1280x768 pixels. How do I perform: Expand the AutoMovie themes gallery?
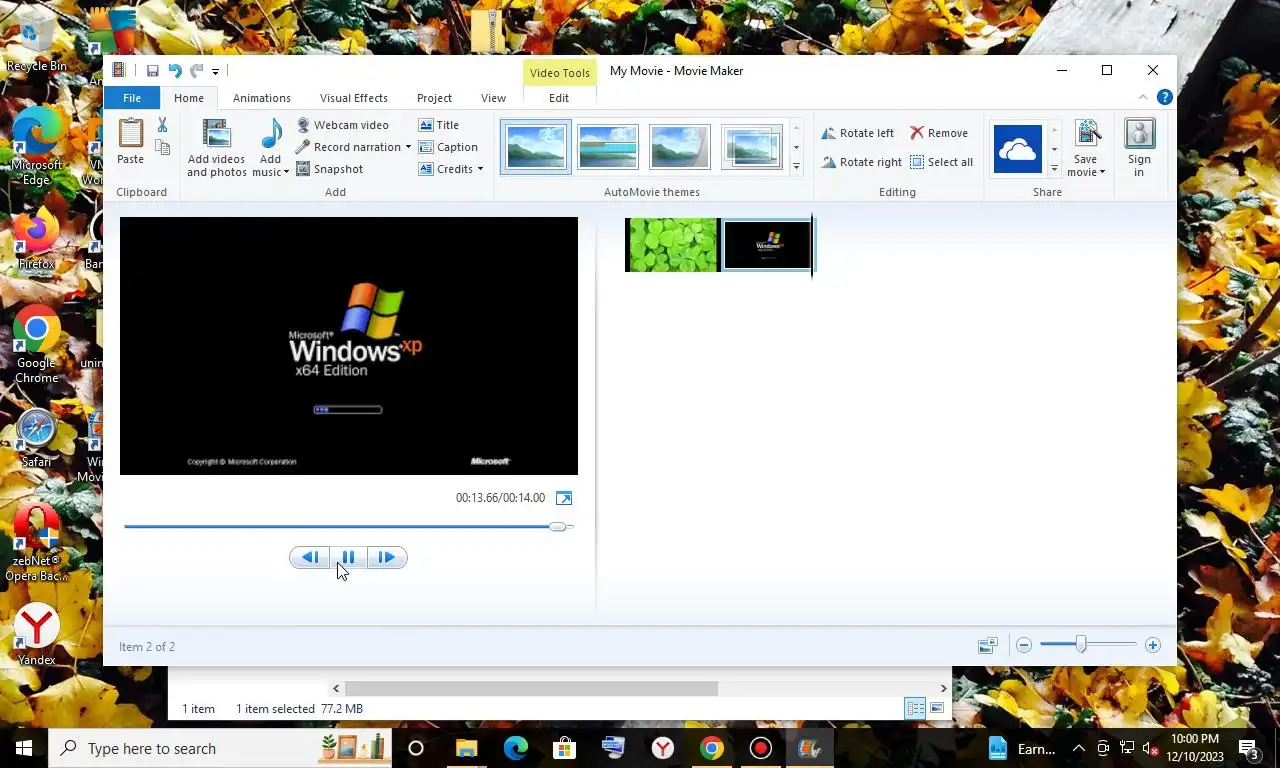796,167
